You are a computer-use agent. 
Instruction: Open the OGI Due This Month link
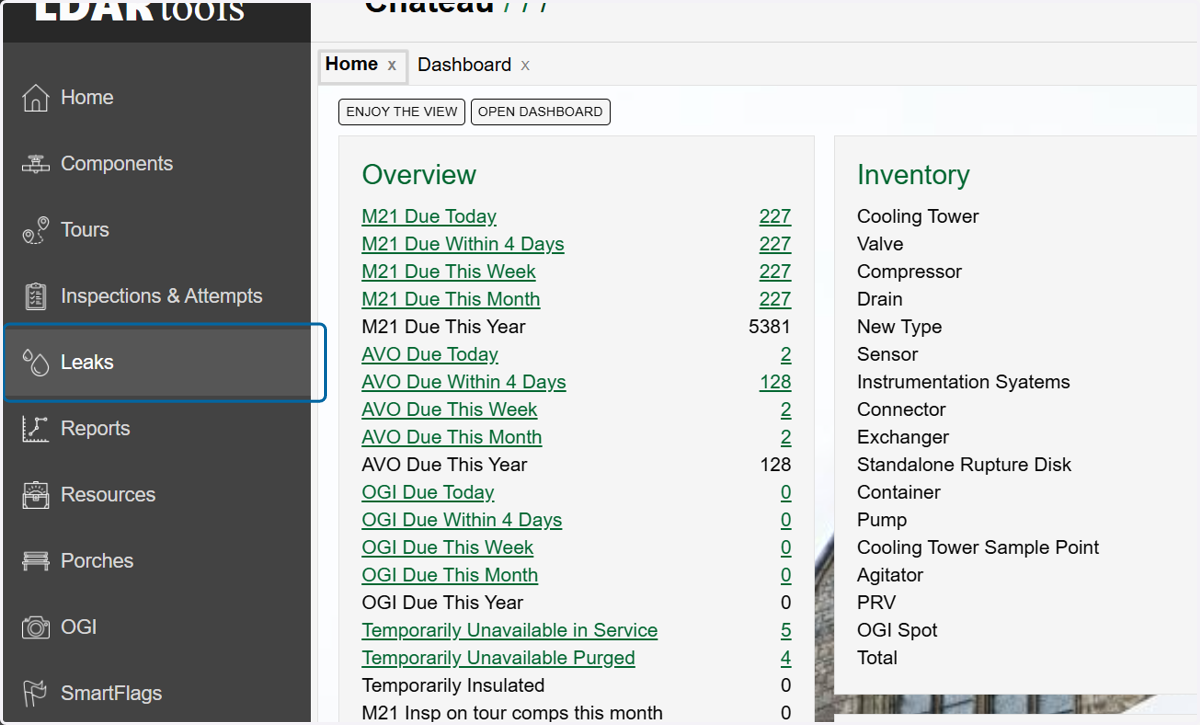(x=450, y=575)
